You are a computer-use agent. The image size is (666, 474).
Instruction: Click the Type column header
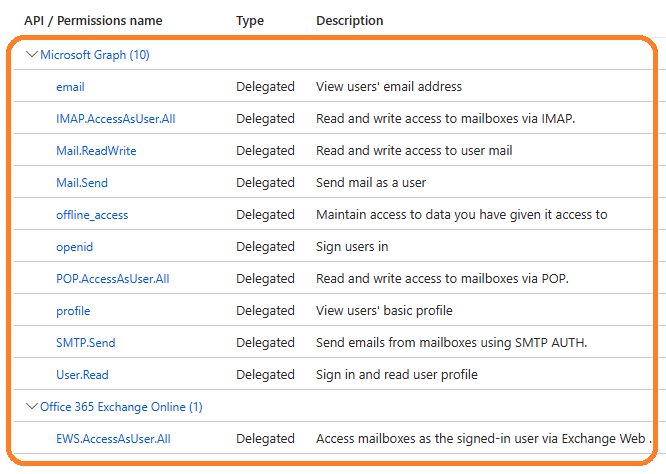(x=250, y=21)
